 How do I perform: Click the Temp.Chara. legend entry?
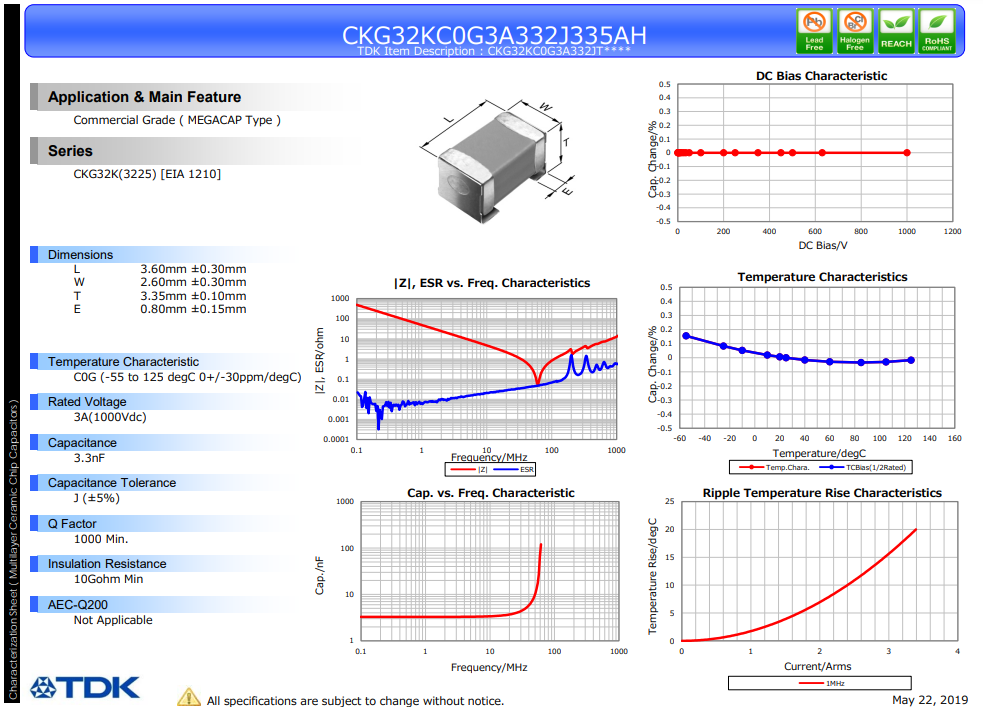click(x=775, y=467)
